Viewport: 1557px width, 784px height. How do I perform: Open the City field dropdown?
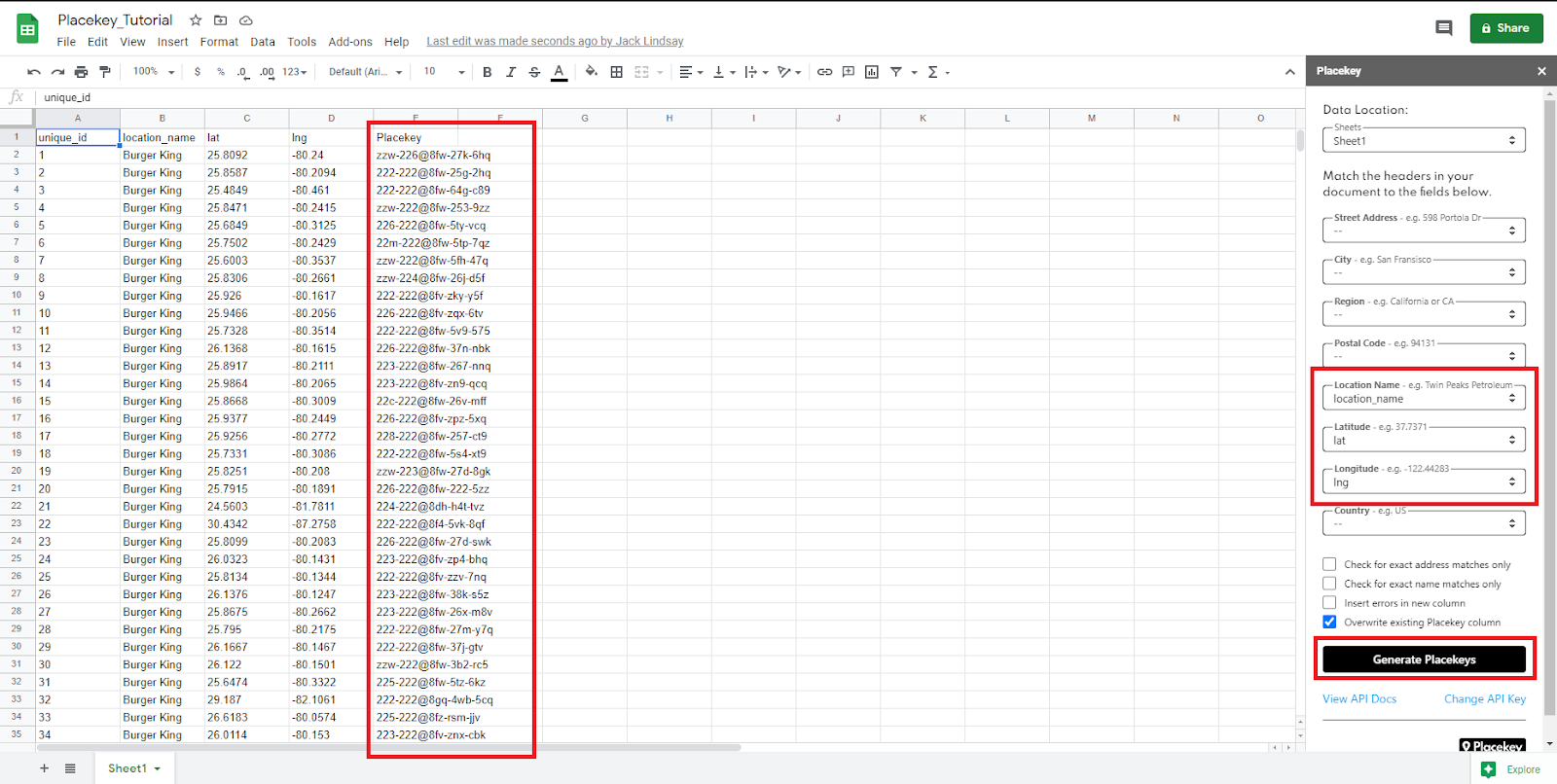[x=1424, y=272]
